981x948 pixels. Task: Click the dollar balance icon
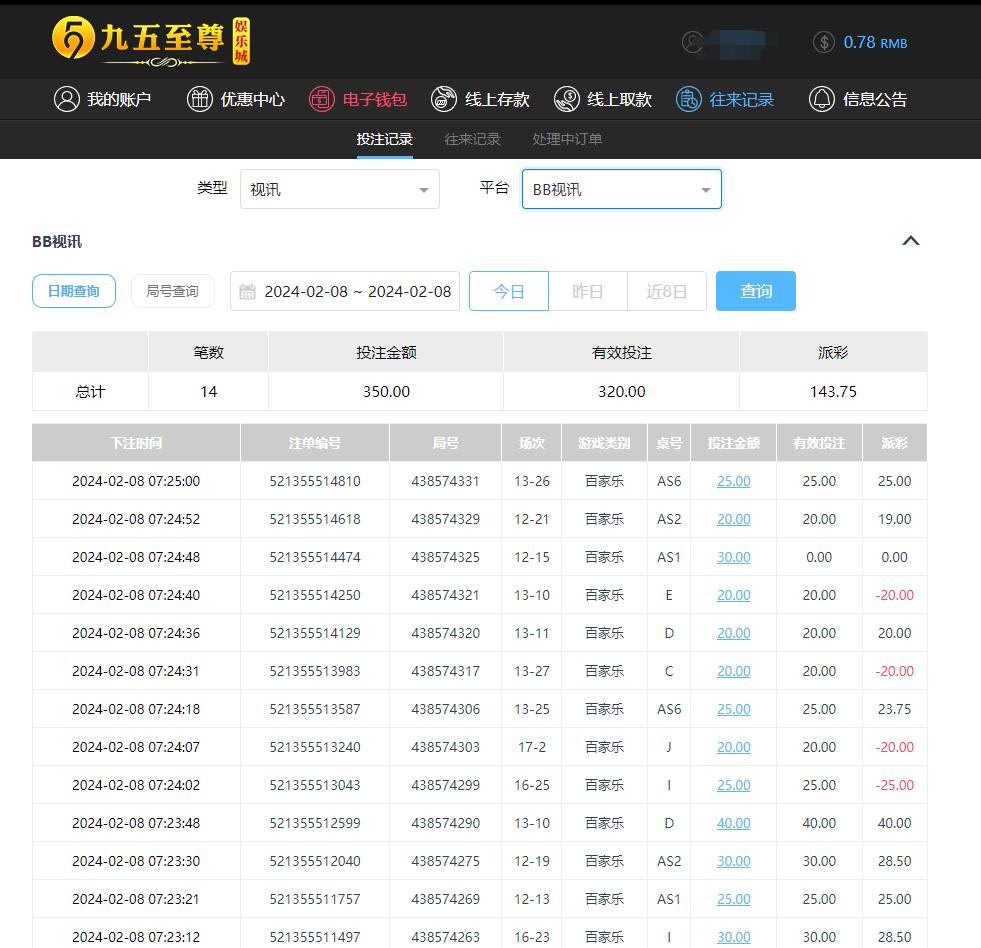click(x=823, y=43)
